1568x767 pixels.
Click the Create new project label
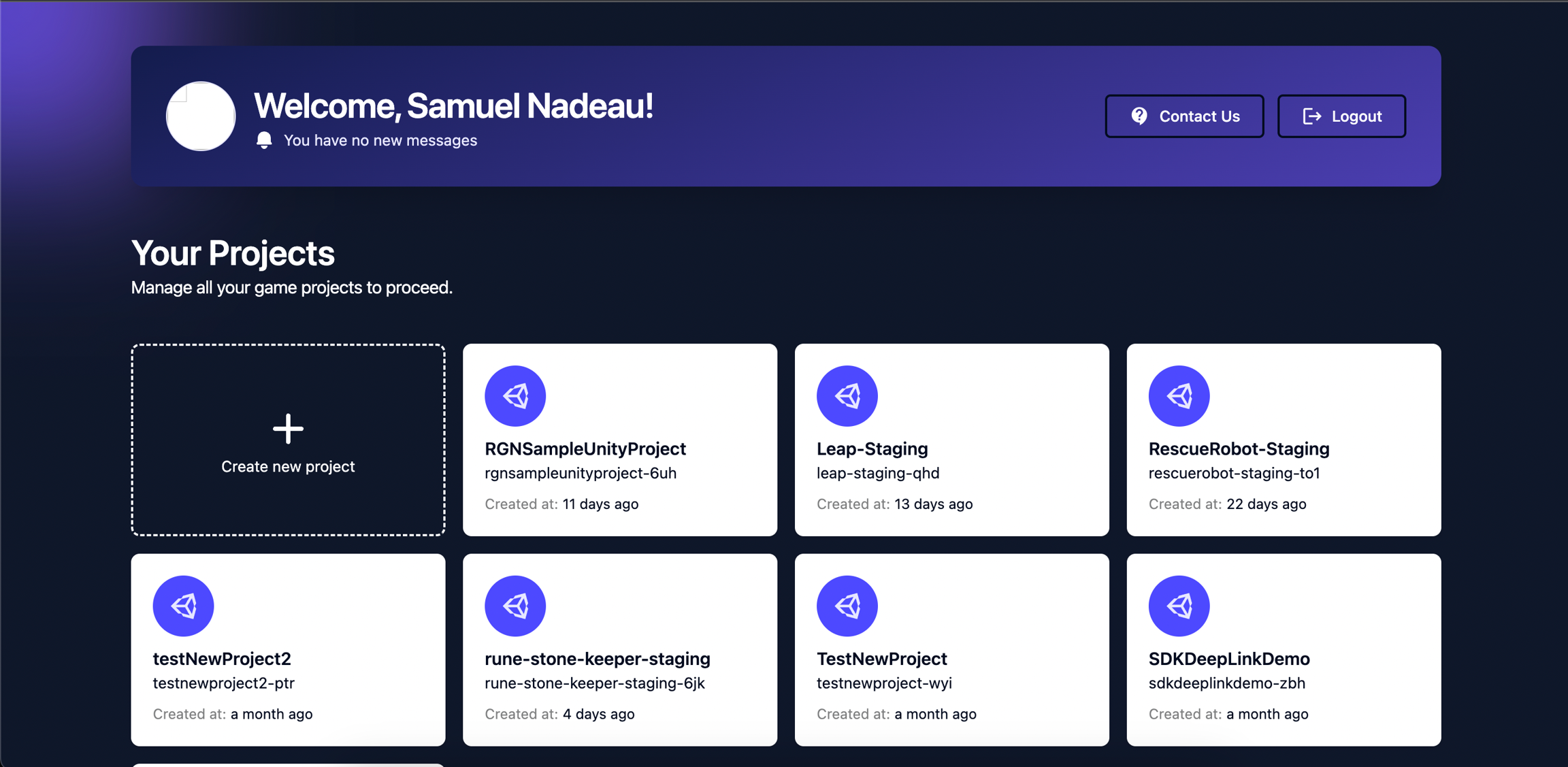(288, 467)
